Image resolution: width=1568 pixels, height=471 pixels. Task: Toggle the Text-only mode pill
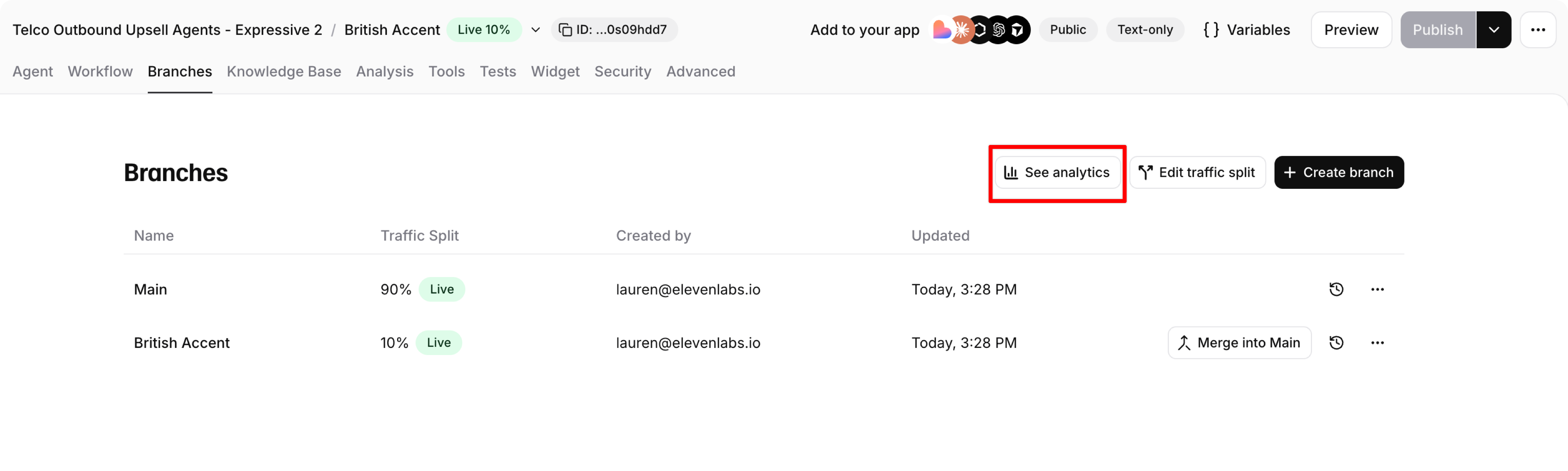(x=1144, y=30)
